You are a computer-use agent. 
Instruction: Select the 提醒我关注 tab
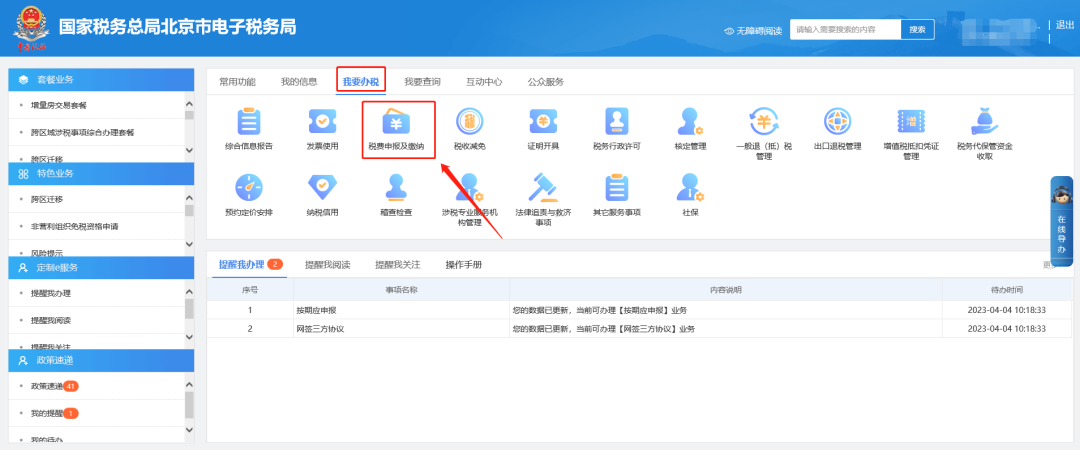397,265
